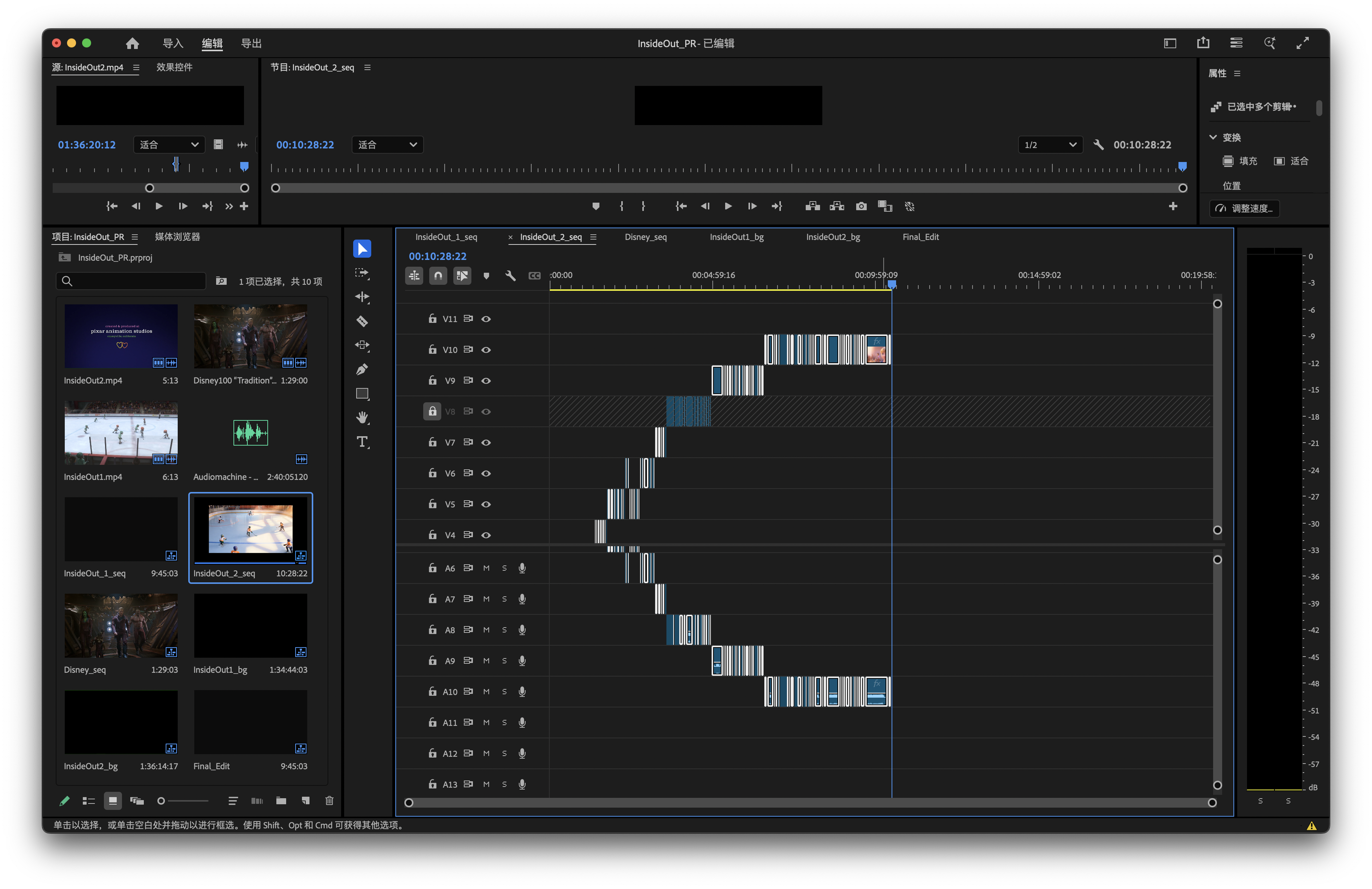
Task: Open source panel menu for InsideOut2.mp4
Action: pyautogui.click(x=136, y=67)
